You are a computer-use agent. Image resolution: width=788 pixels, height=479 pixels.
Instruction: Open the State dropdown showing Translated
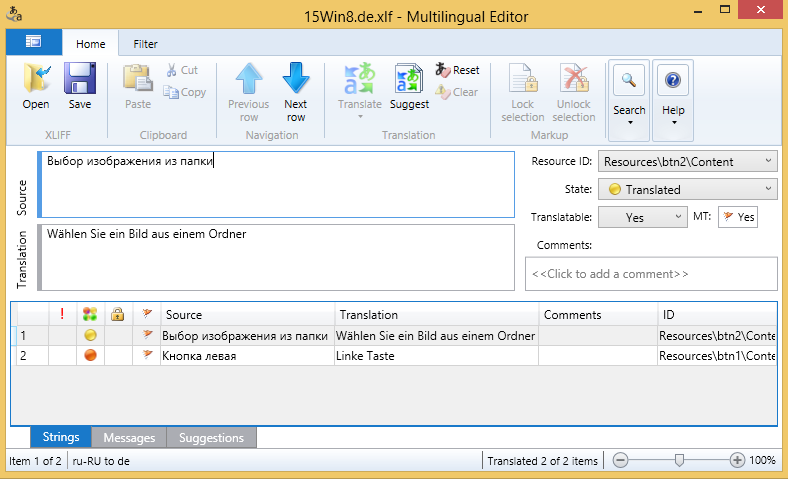pyautogui.click(x=687, y=189)
